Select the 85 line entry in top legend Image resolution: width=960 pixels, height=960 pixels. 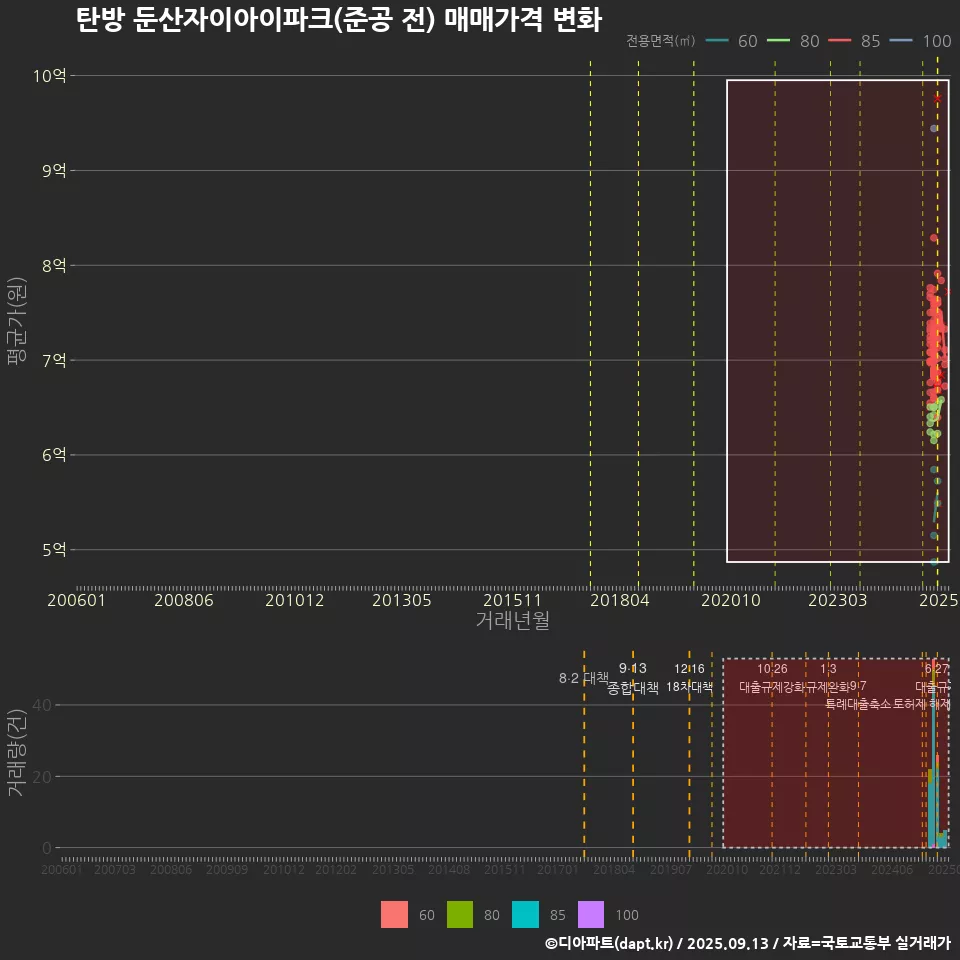pos(854,41)
